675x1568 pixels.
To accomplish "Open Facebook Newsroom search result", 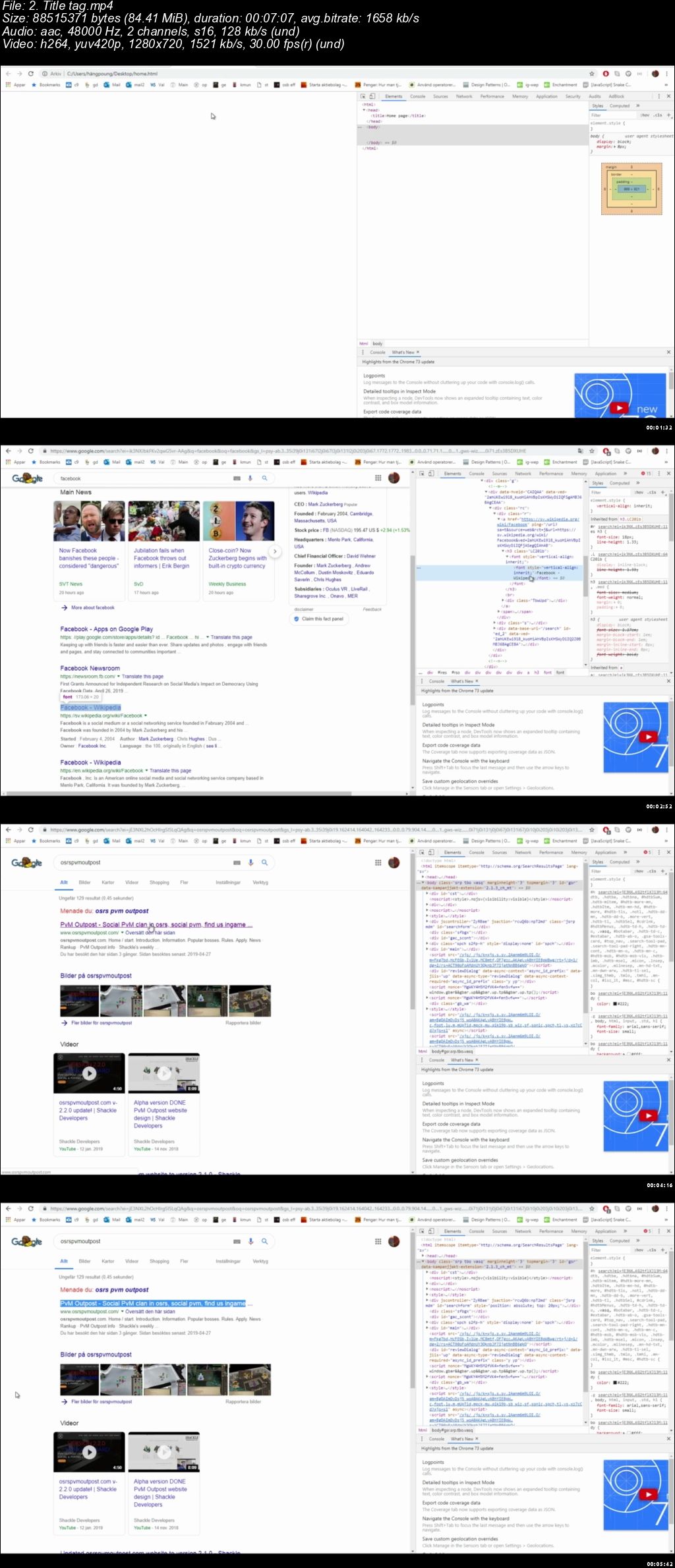I will (90, 668).
